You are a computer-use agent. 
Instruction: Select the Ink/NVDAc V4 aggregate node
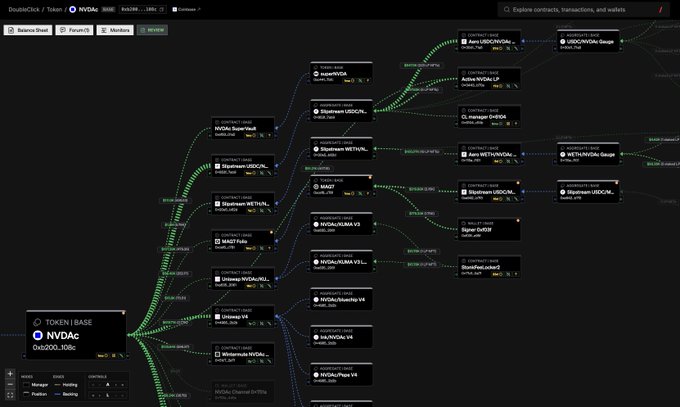(341, 337)
